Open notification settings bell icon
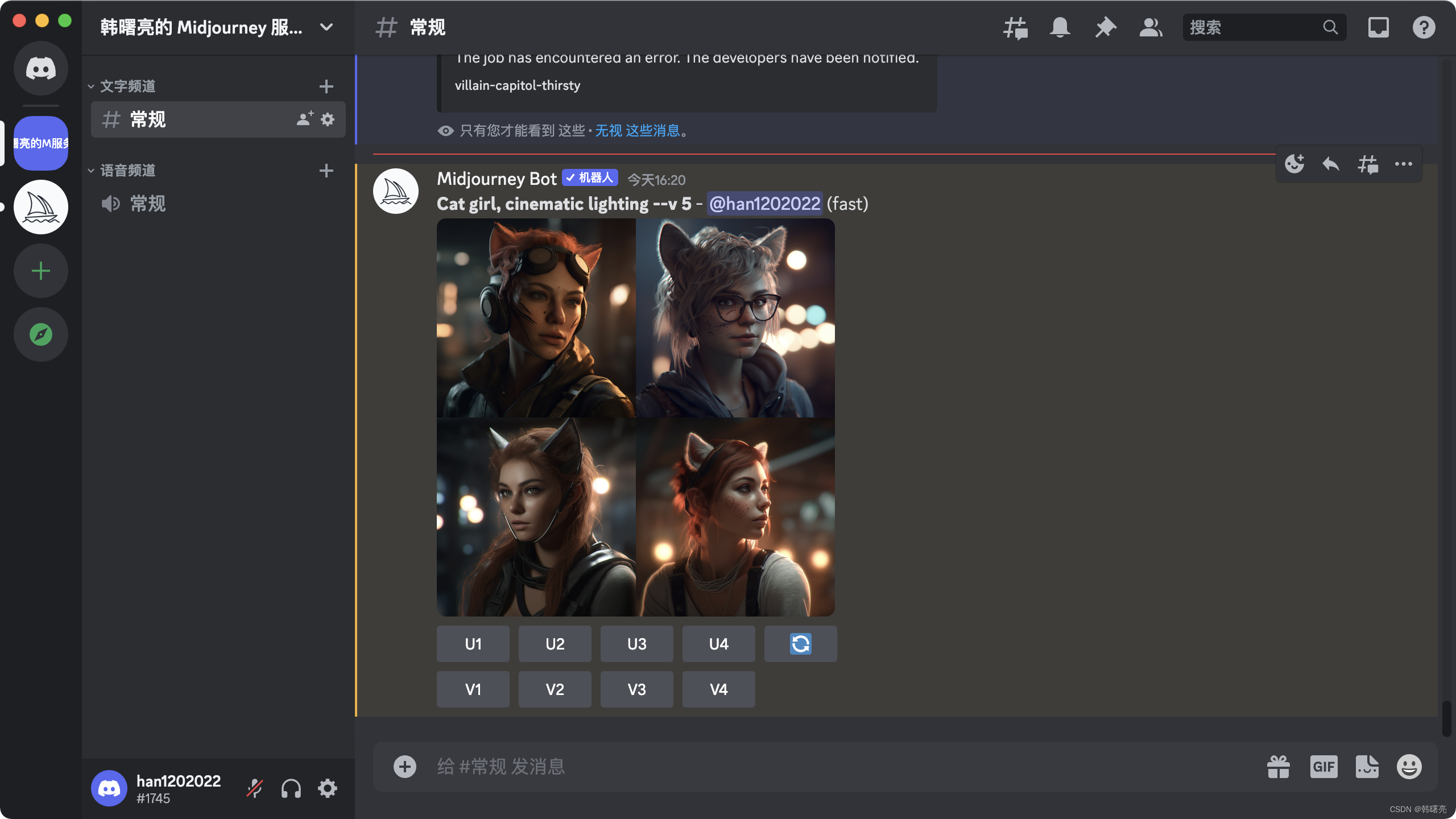 [1060, 27]
